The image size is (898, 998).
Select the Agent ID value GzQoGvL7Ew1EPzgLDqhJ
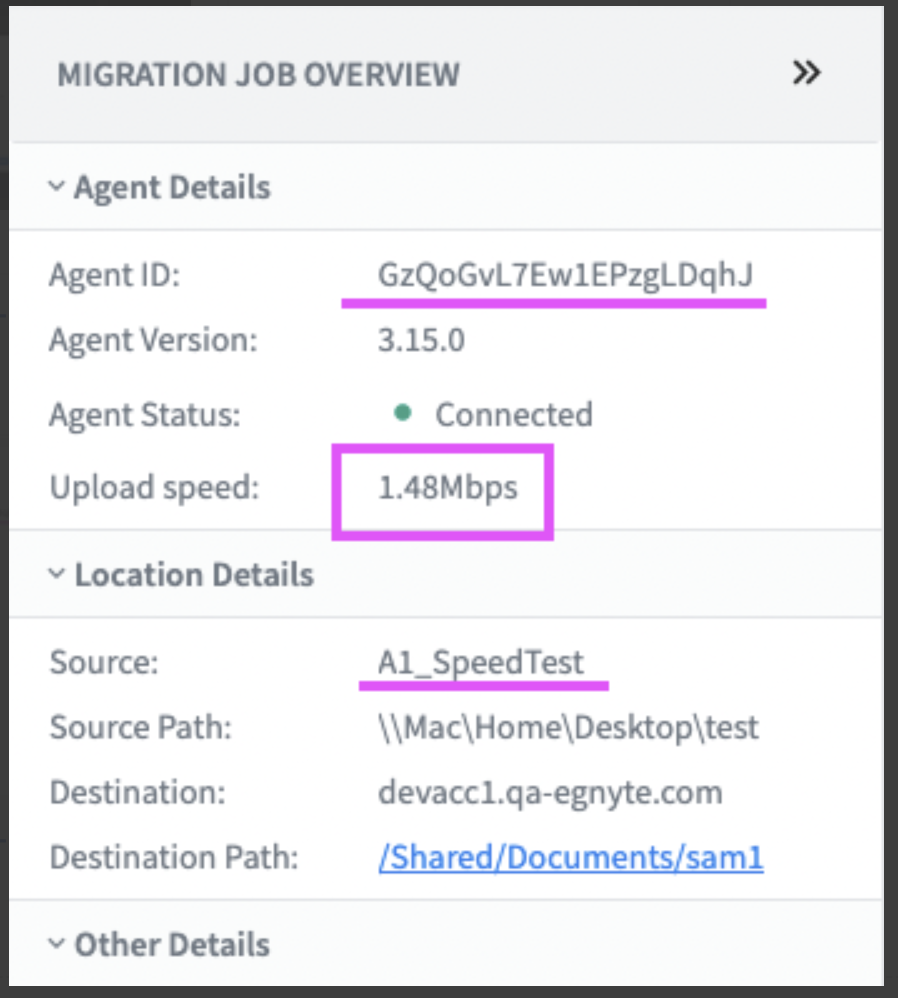(565, 275)
